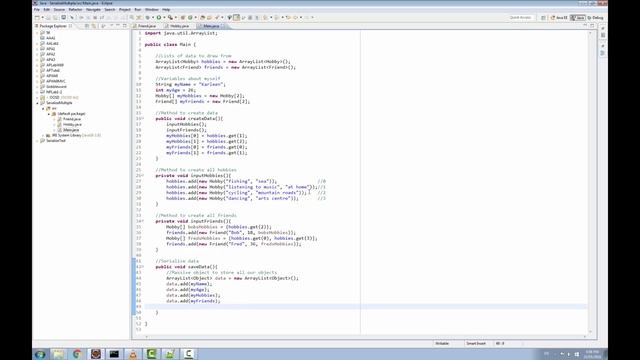
Task: Select the SerialiseTest project
Action: (x=56, y=141)
